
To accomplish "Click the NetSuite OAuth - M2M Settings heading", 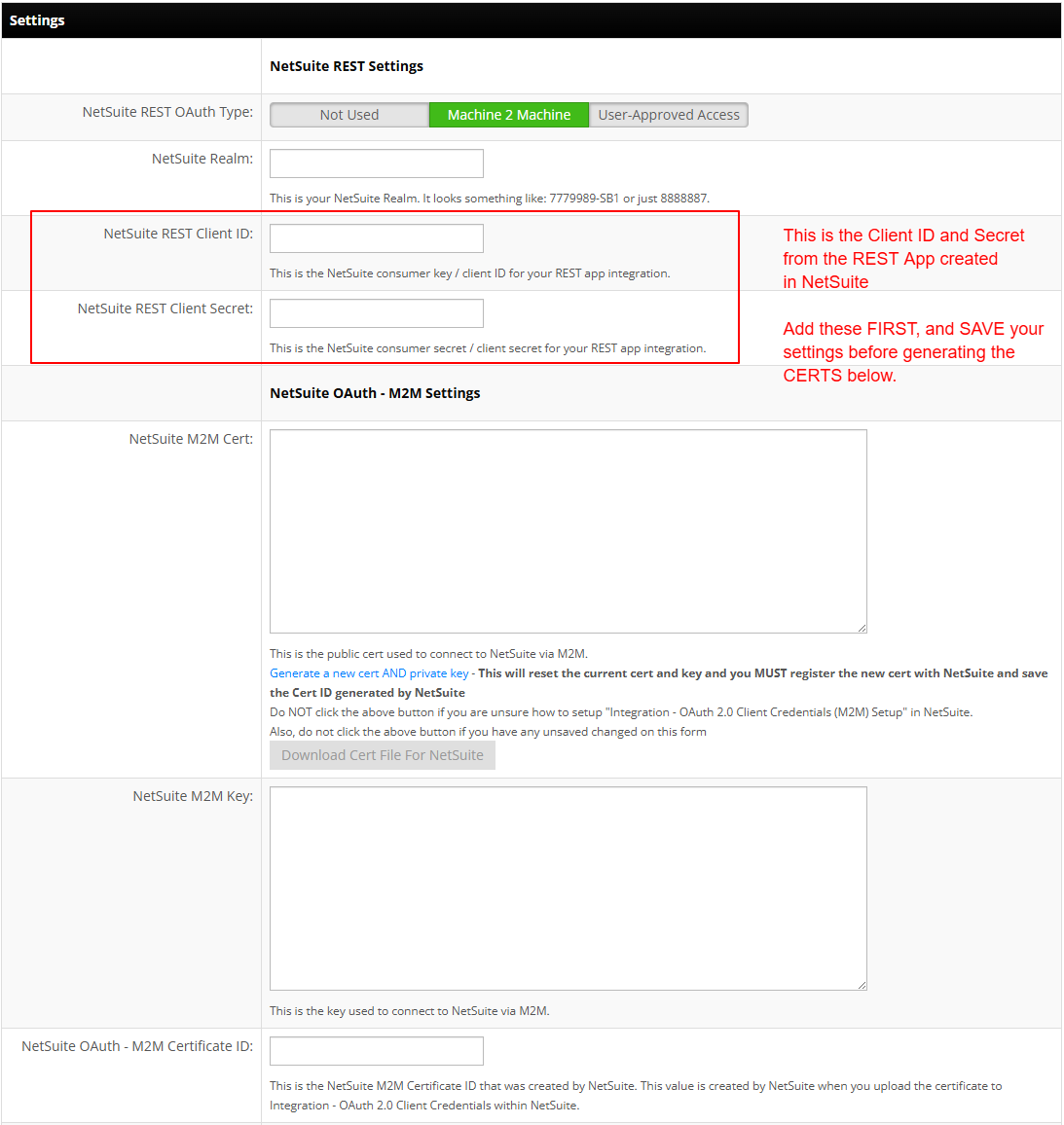I will point(375,393).
